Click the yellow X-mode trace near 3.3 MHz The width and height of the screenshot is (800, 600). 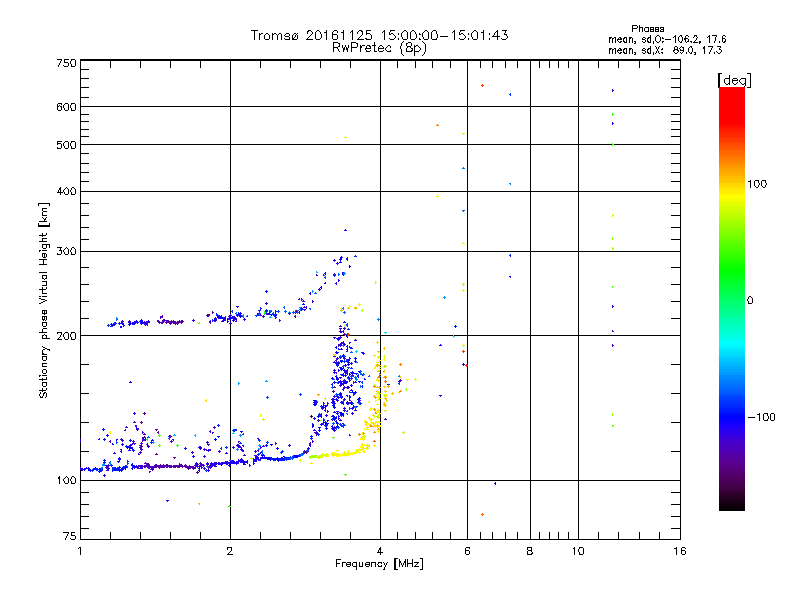click(339, 453)
